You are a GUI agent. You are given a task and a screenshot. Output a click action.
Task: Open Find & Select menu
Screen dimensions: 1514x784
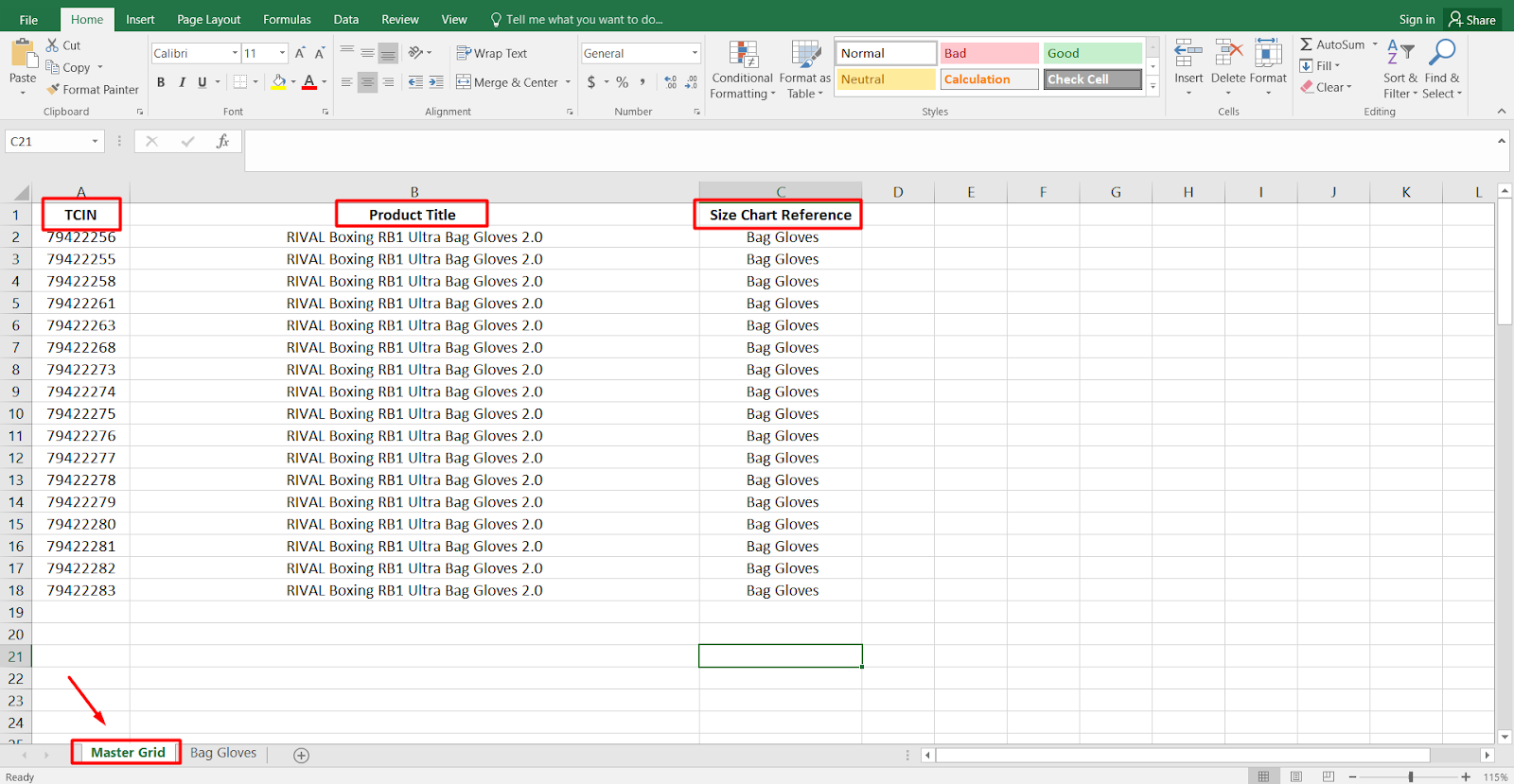click(x=1442, y=69)
